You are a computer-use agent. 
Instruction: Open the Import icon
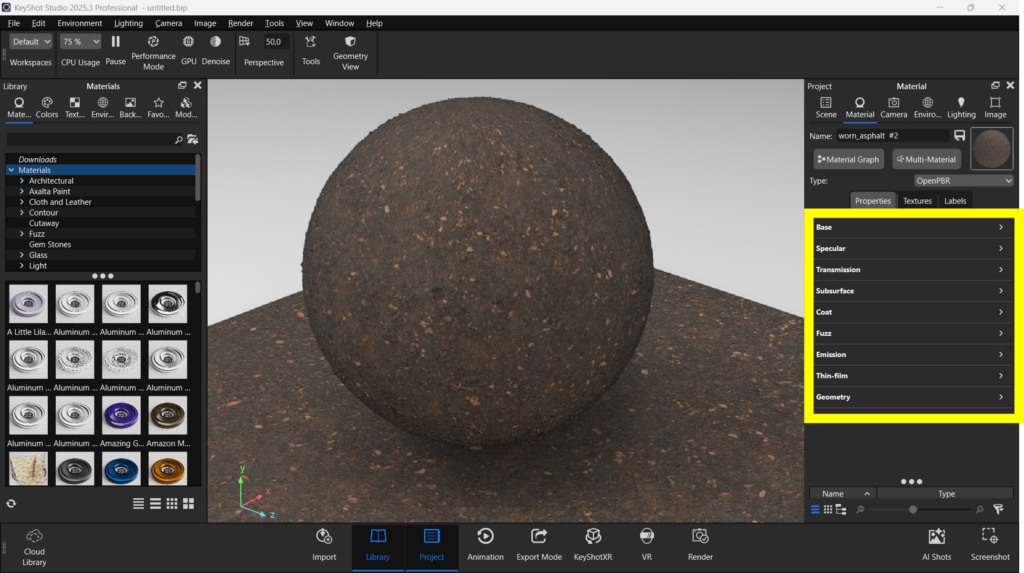tap(324, 537)
